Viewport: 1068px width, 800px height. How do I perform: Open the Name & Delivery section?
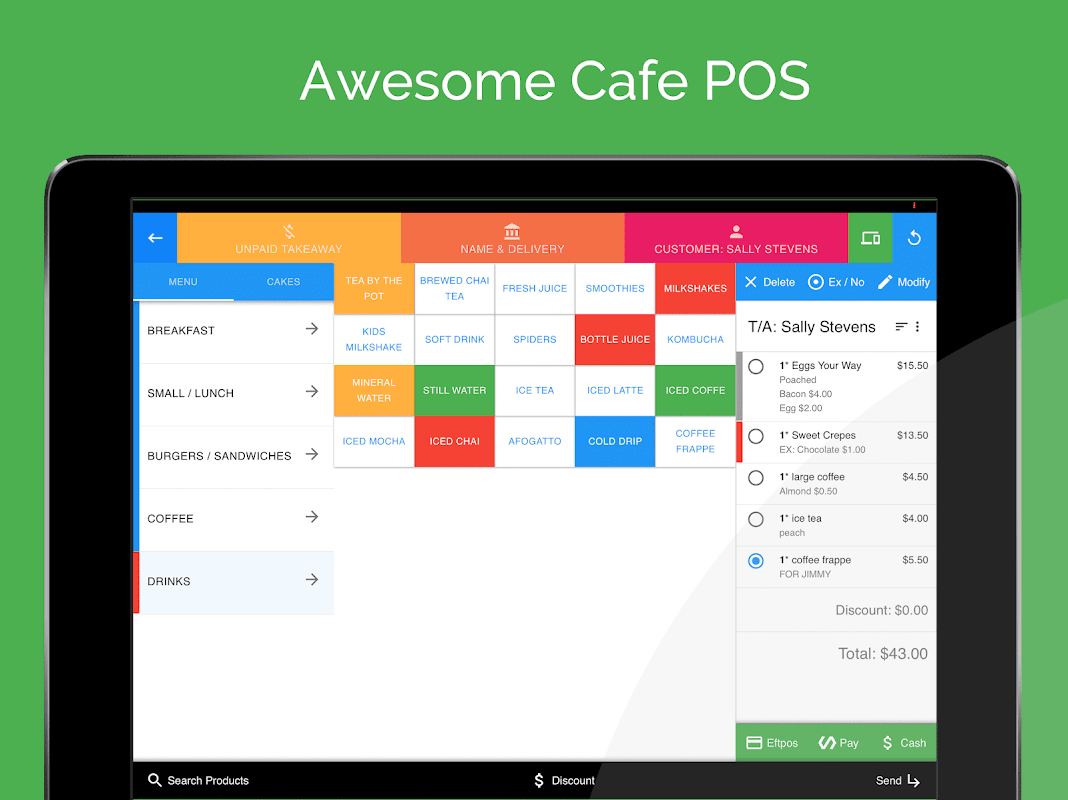pyautogui.click(x=512, y=238)
